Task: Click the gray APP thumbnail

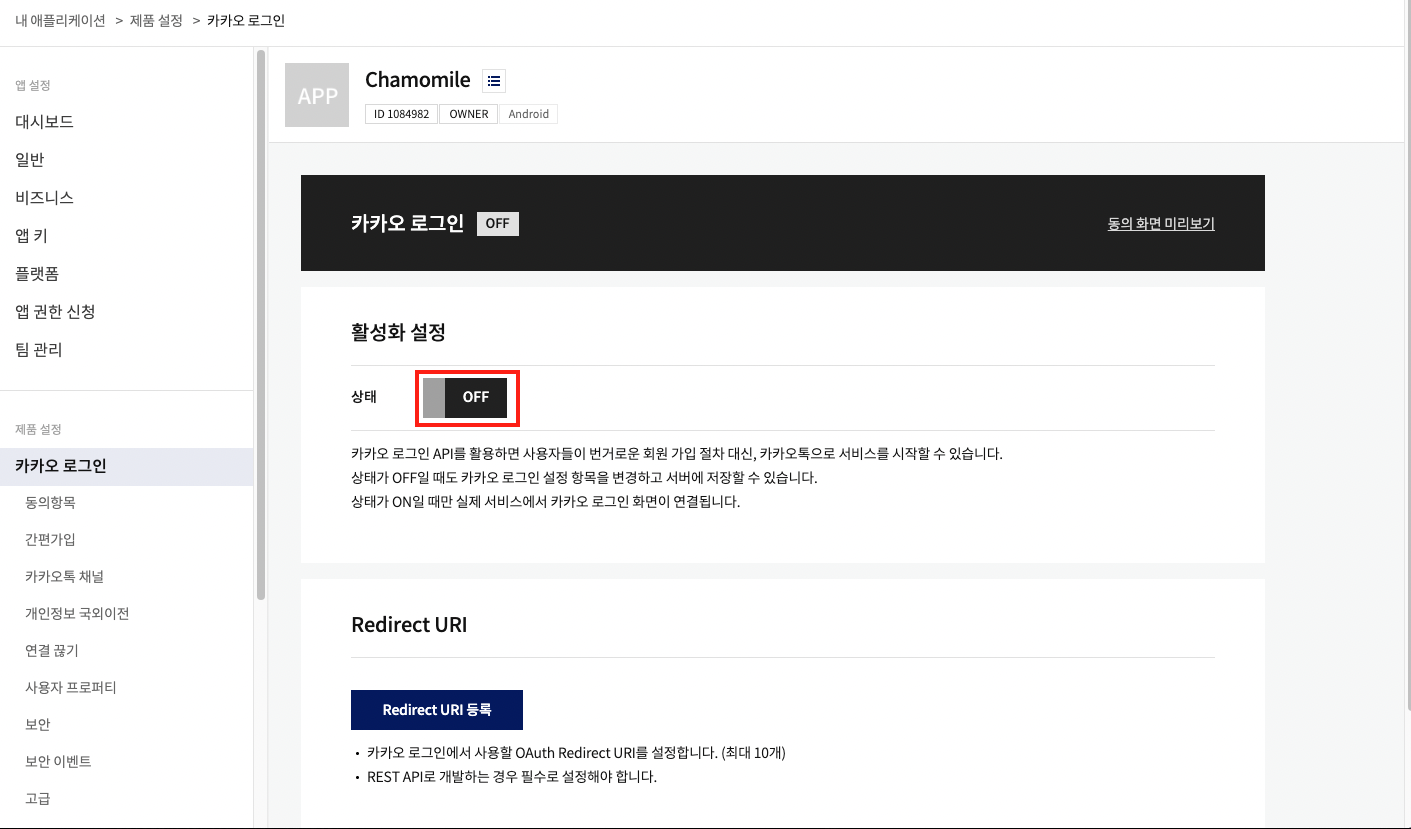Action: point(317,95)
